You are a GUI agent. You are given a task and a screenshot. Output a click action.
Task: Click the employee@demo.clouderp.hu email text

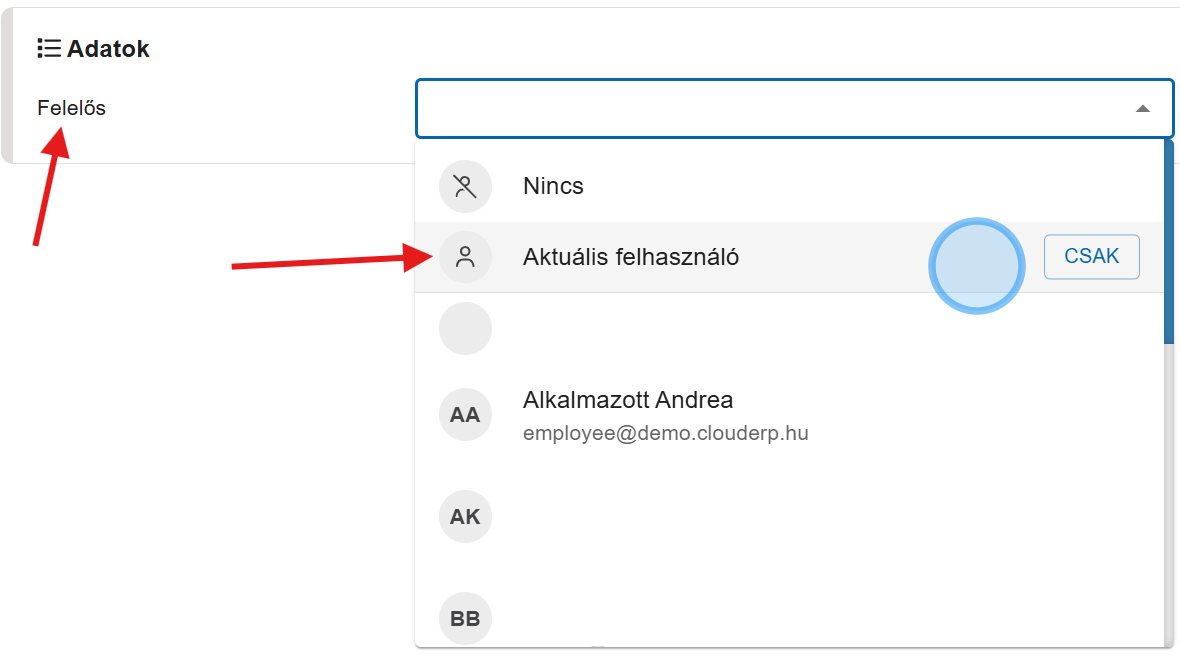pos(665,434)
